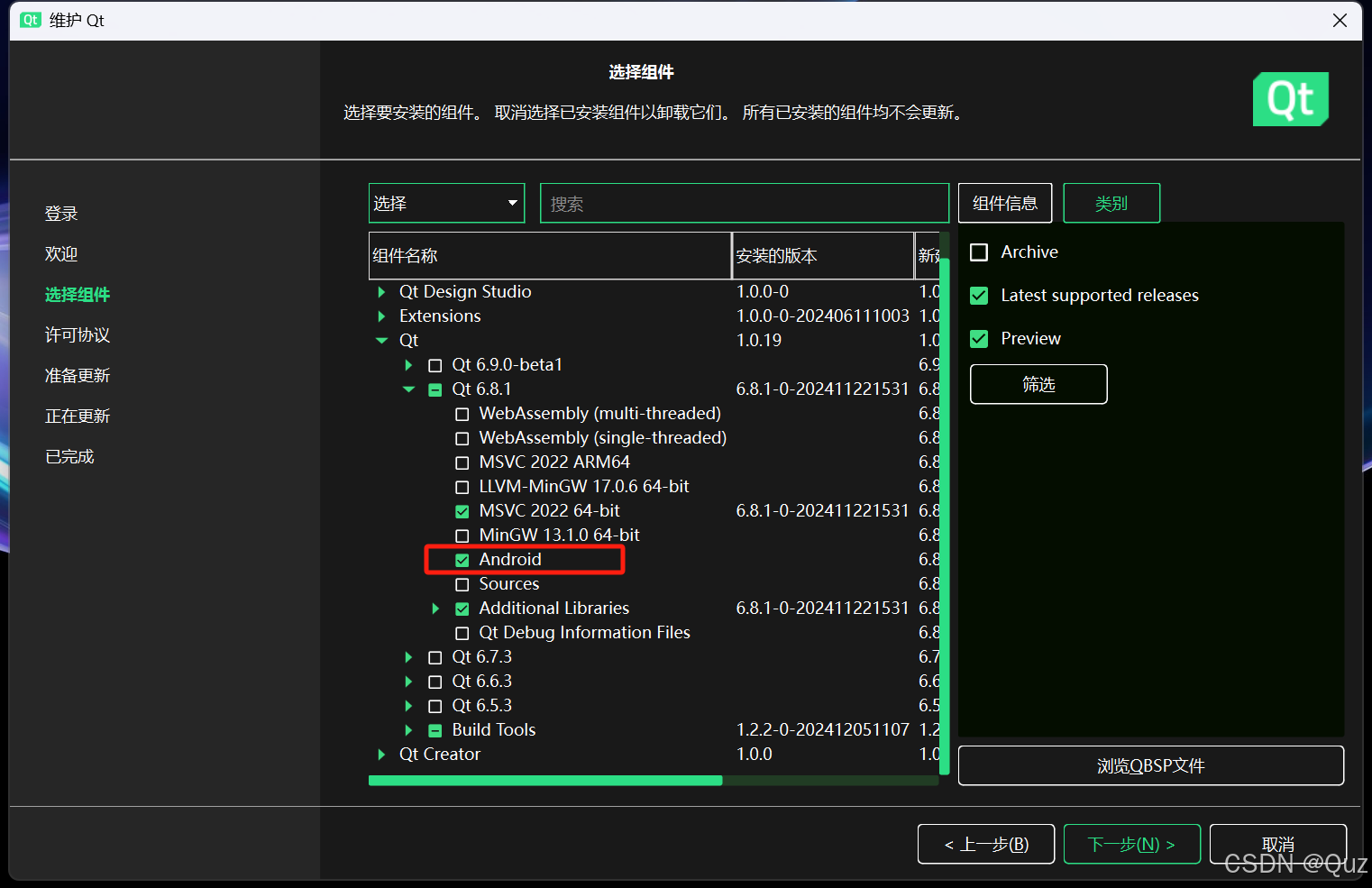Expand the Qt Creator node
Viewport: 1372px width, 888px height.
(x=381, y=755)
